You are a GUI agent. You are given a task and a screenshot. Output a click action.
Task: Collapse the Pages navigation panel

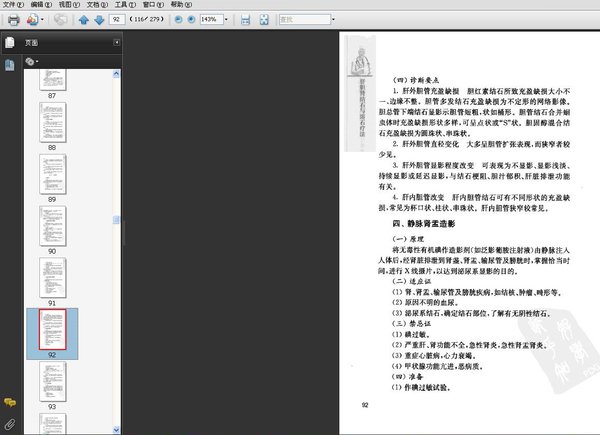(116, 43)
